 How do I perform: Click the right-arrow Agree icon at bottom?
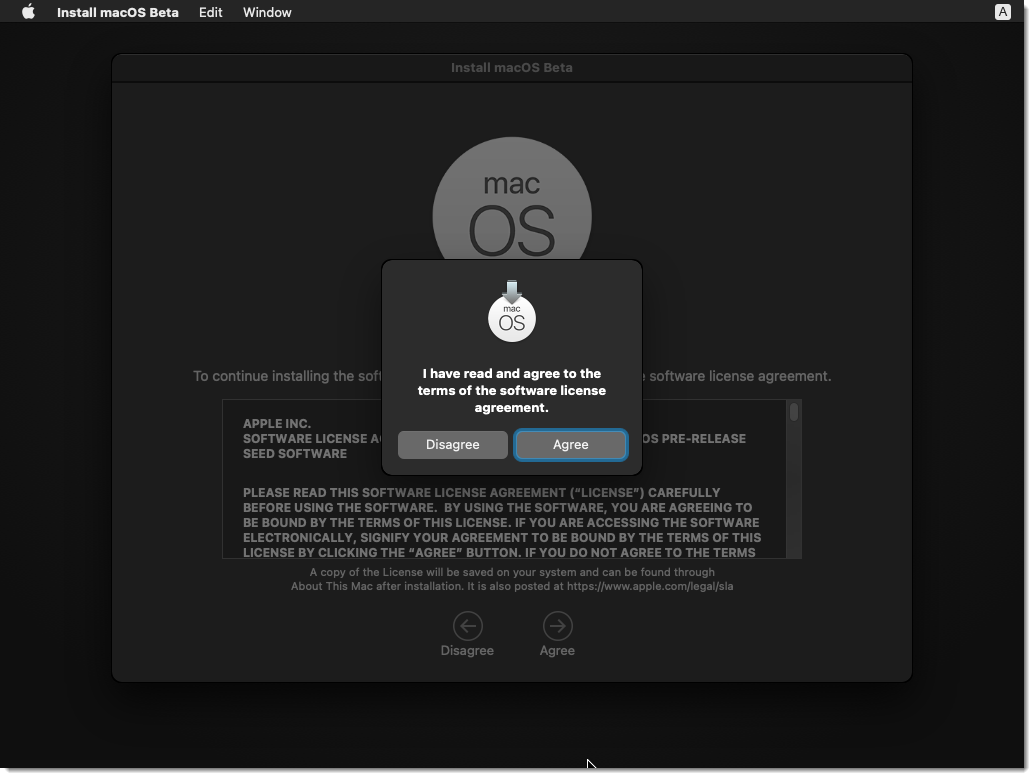click(557, 626)
